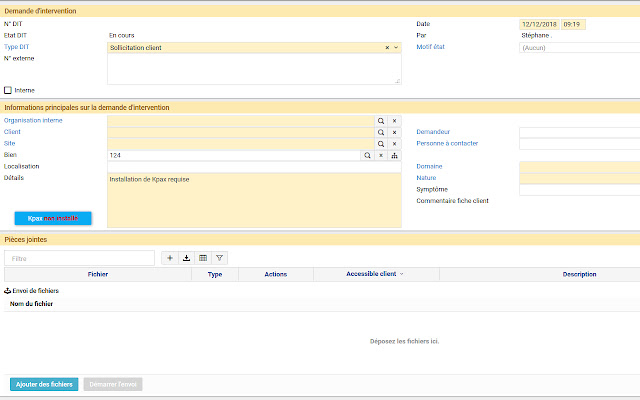Click the download icon in Pièces jointes
Viewport: 640px width, 400px height.
pyautogui.click(x=187, y=258)
